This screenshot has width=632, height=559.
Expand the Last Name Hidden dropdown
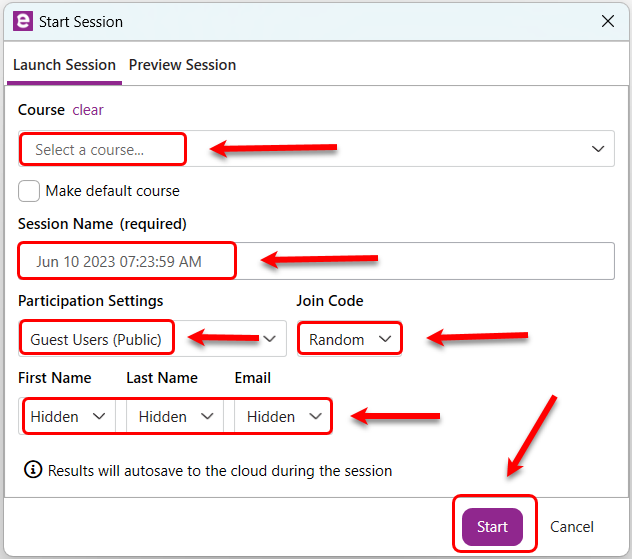coord(175,416)
